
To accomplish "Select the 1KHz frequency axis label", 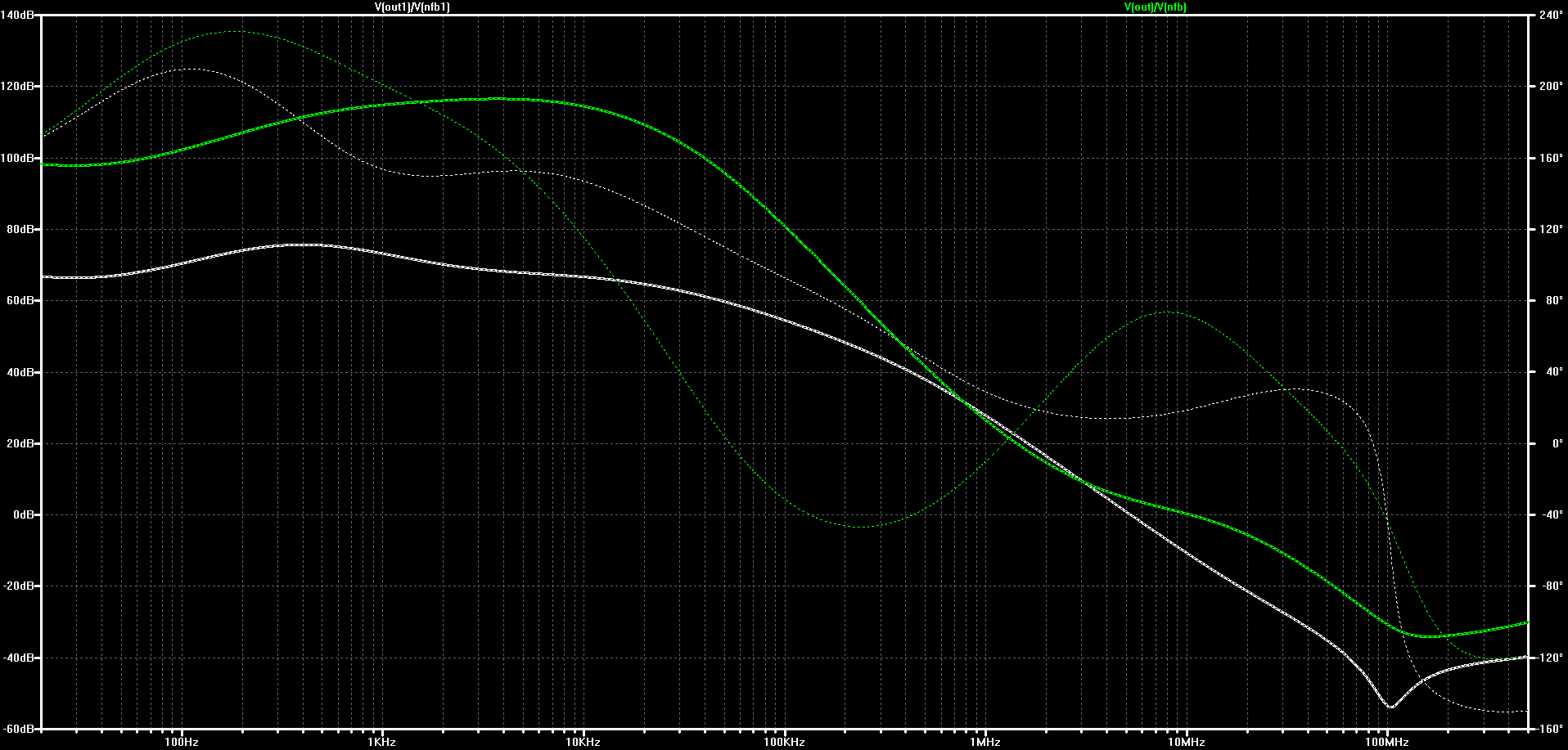I will (x=382, y=743).
